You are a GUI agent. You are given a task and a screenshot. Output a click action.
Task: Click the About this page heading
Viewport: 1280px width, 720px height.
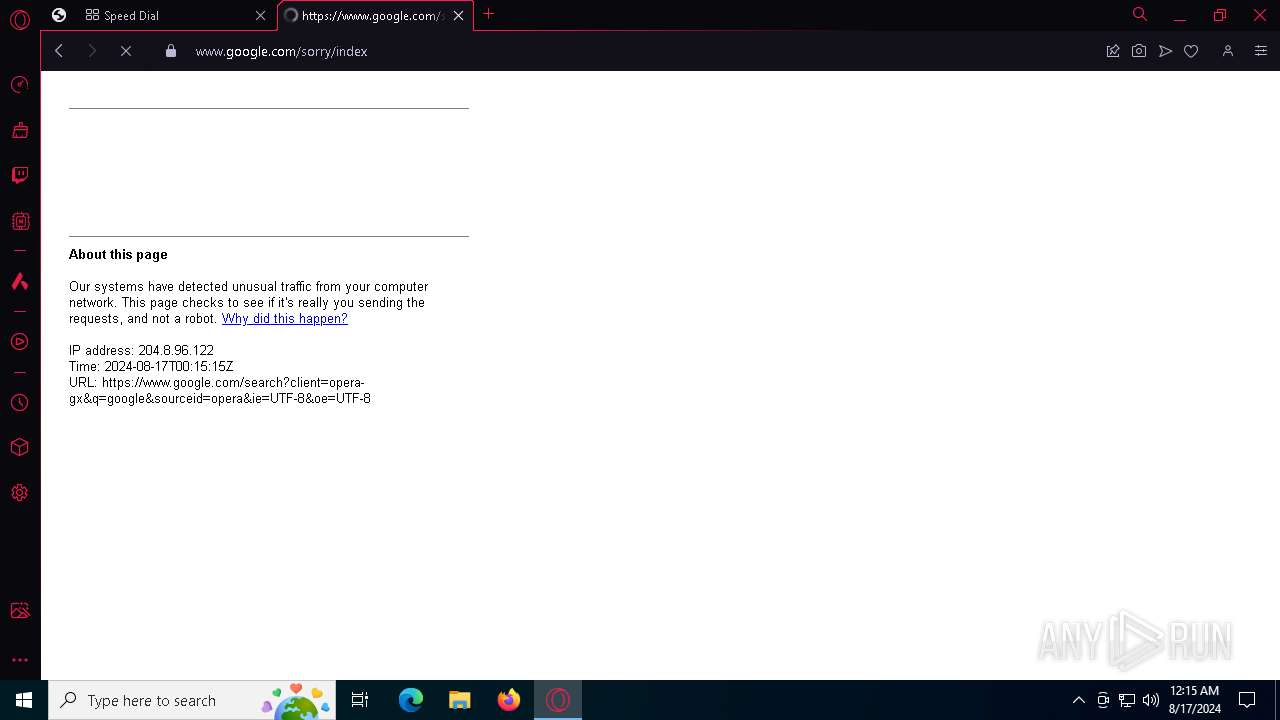118,255
